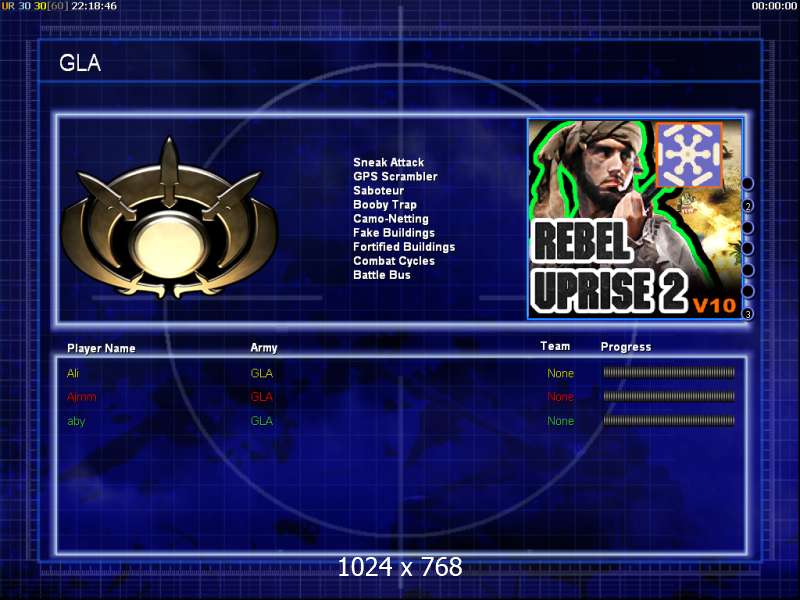
Task: Select player aby in the list
Action: coord(76,421)
